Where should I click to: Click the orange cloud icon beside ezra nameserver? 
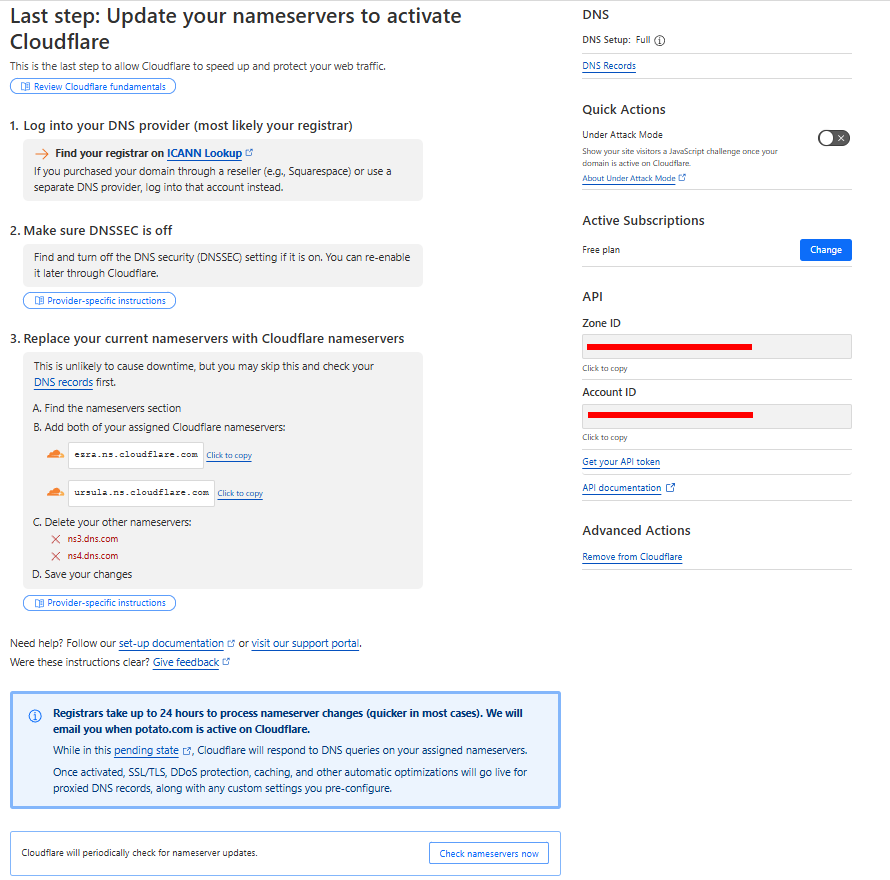pyautogui.click(x=55, y=455)
